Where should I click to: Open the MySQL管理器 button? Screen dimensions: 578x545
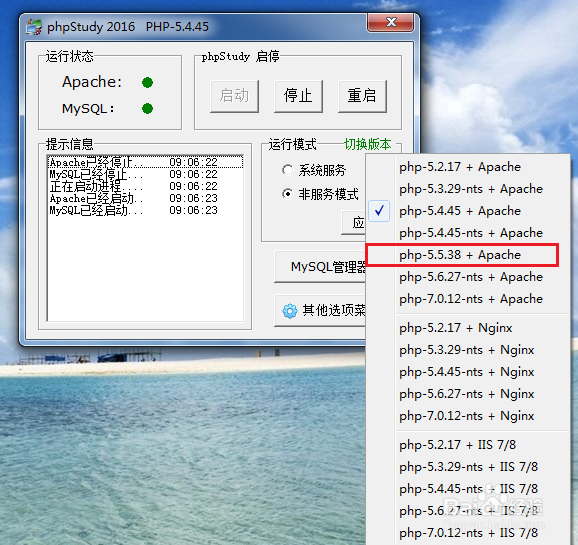[x=320, y=267]
